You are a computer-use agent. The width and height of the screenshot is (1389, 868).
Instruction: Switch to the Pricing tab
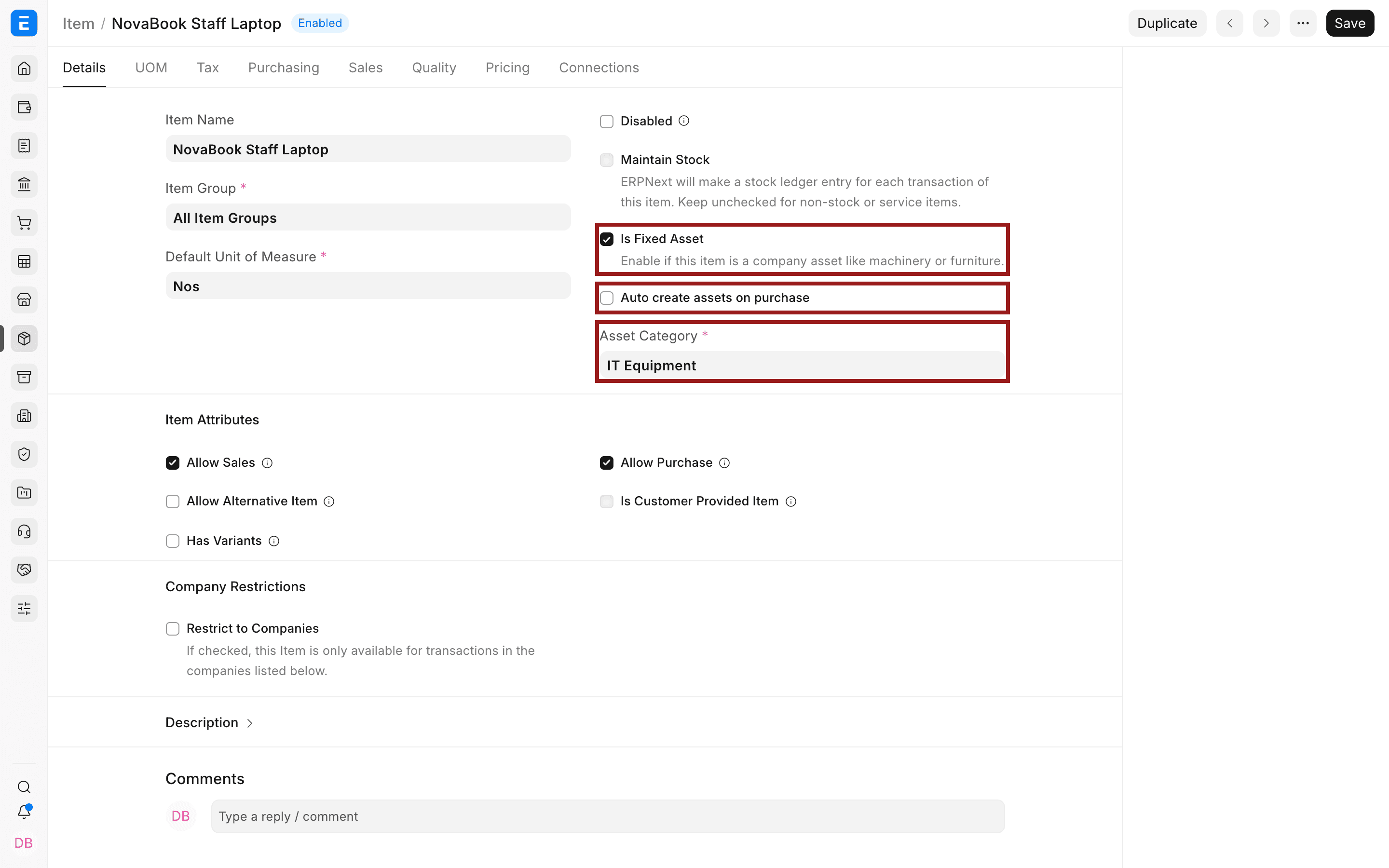tap(507, 68)
